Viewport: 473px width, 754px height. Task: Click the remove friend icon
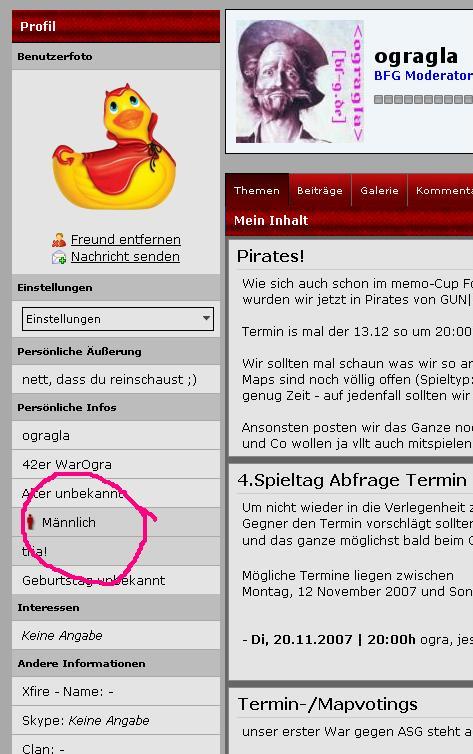tap(59, 239)
